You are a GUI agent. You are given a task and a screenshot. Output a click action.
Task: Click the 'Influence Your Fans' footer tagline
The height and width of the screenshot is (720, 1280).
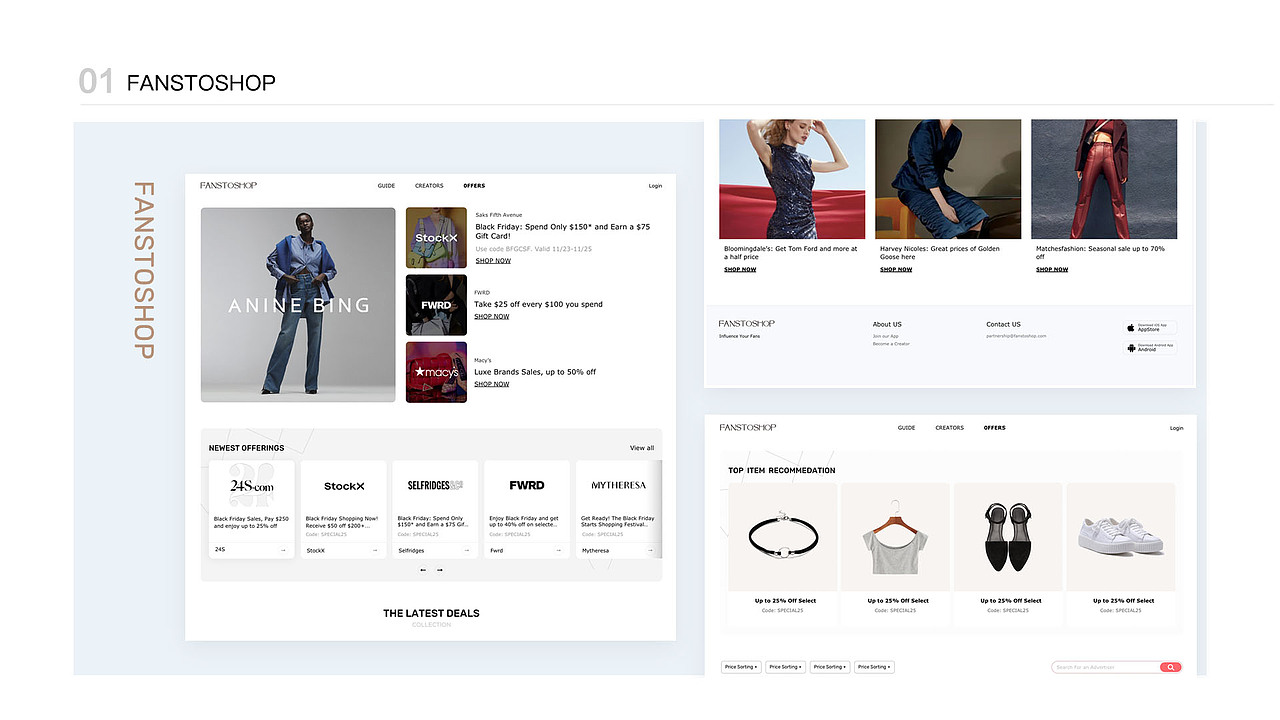(x=739, y=336)
